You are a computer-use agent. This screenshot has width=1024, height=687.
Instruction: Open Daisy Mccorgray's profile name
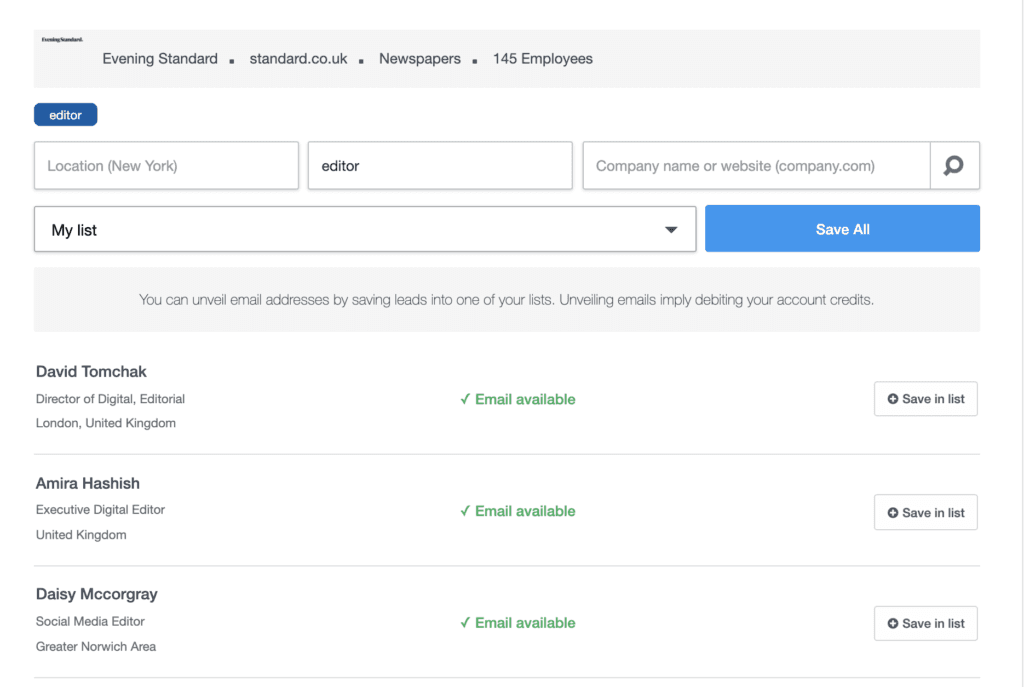coord(97,594)
